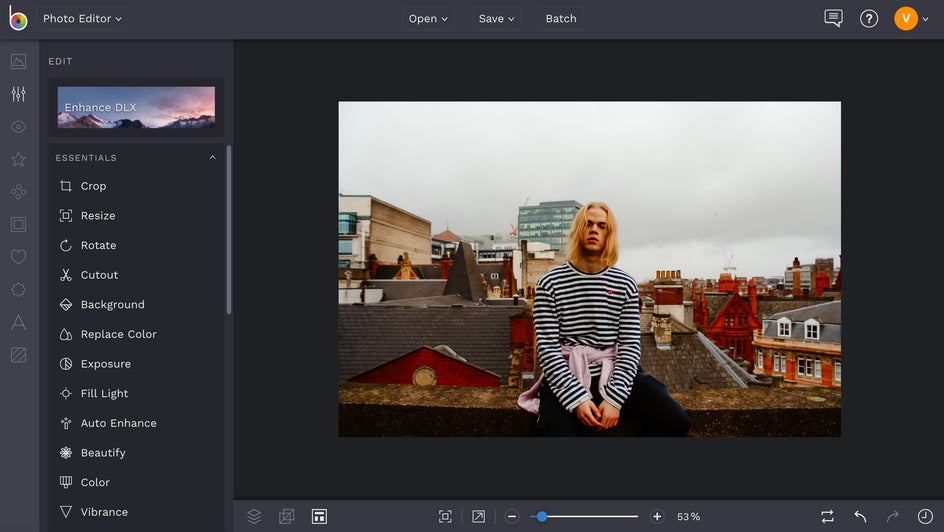Open the Image Manager sidebar icon
944x532 pixels.
18,62
